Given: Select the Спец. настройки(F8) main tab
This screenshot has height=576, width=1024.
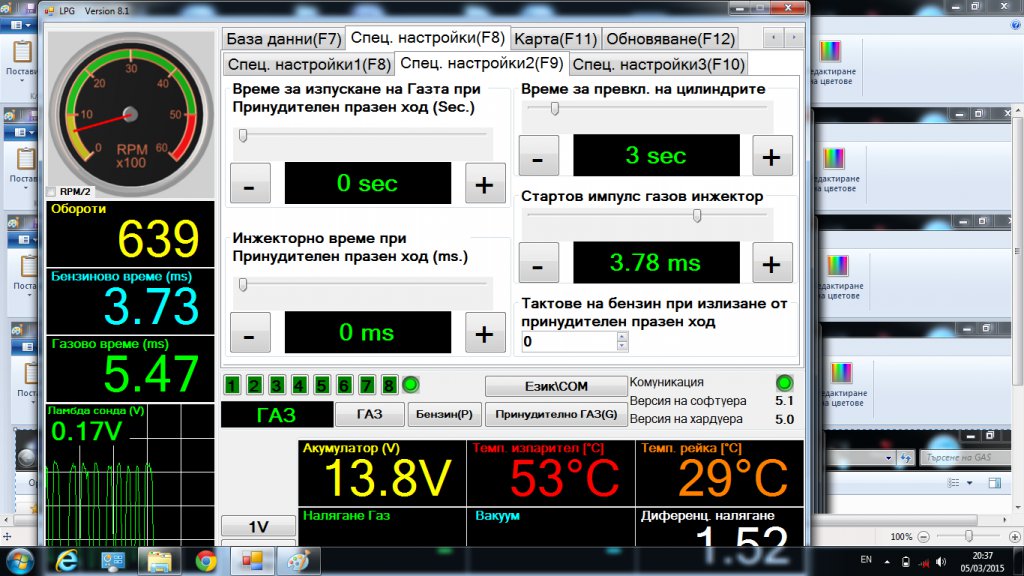Looking at the screenshot, I should [428, 37].
